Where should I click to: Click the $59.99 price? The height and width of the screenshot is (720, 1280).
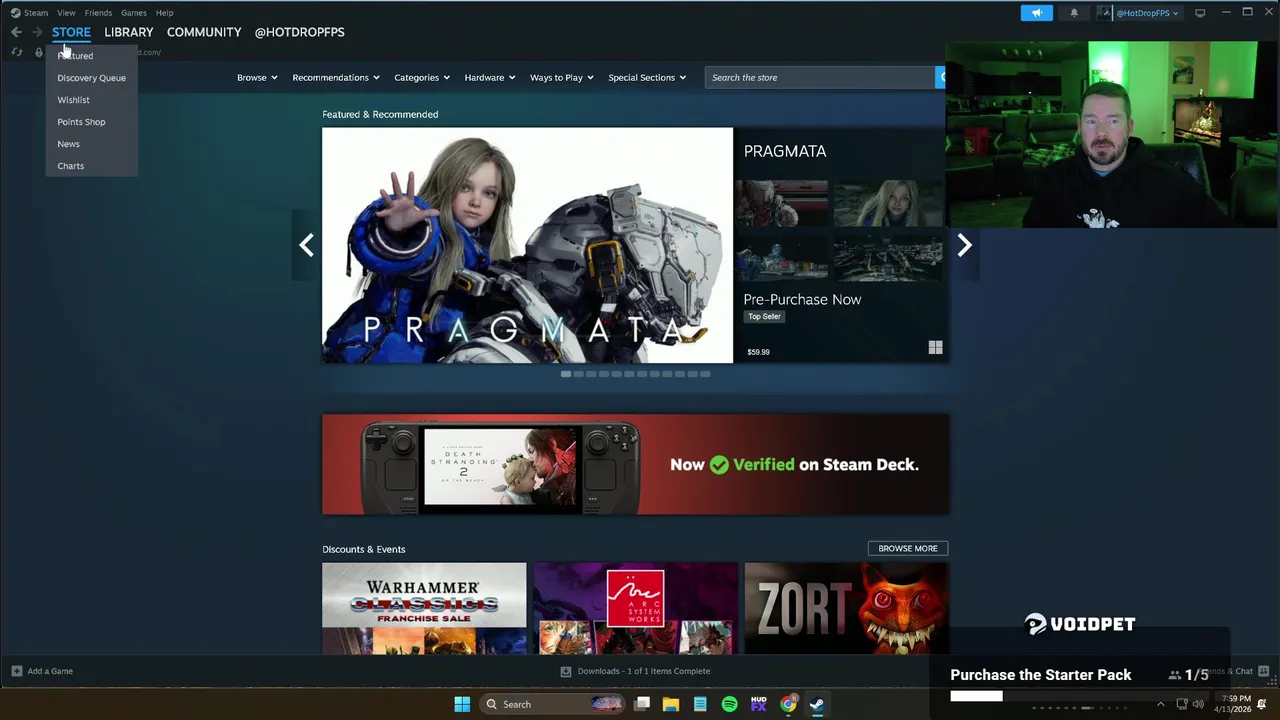(x=759, y=352)
